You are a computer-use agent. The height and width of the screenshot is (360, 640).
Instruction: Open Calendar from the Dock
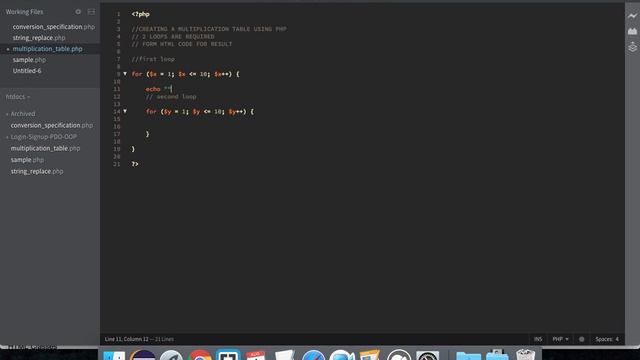(x=256, y=355)
